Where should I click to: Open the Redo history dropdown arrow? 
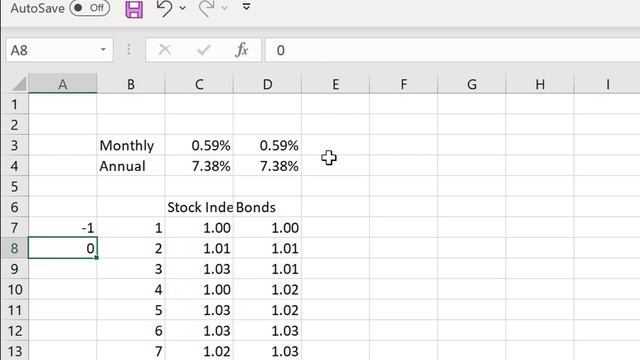click(x=224, y=8)
